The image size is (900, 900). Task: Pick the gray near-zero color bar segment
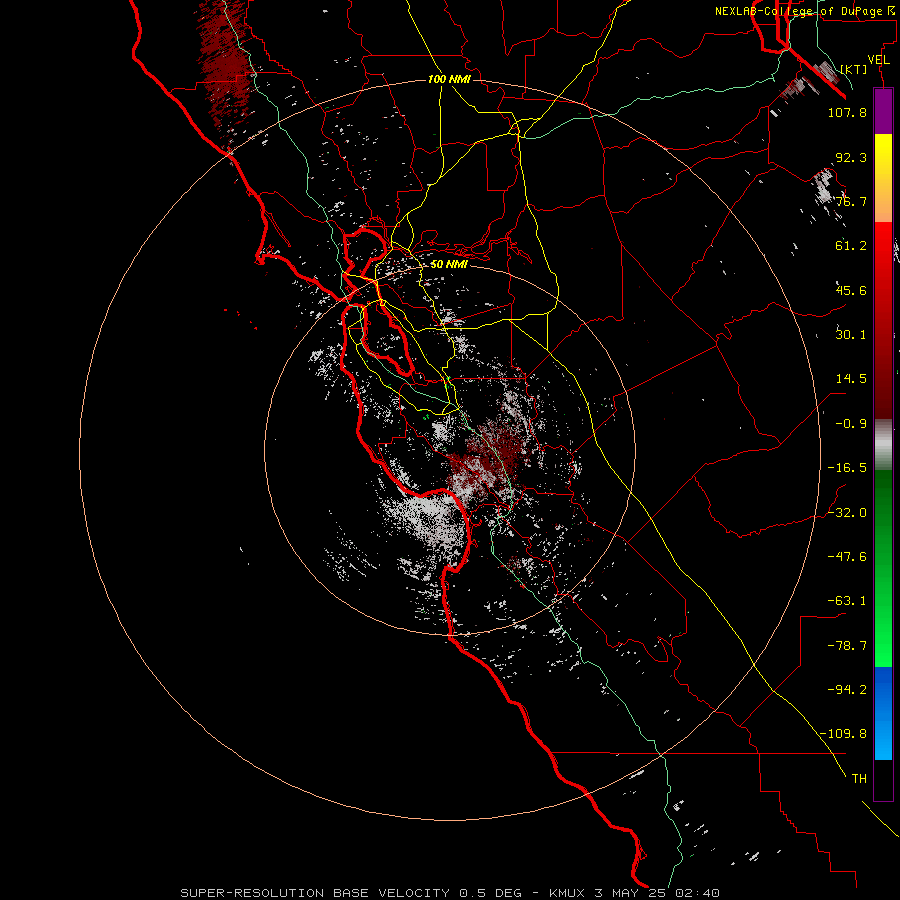[883, 442]
